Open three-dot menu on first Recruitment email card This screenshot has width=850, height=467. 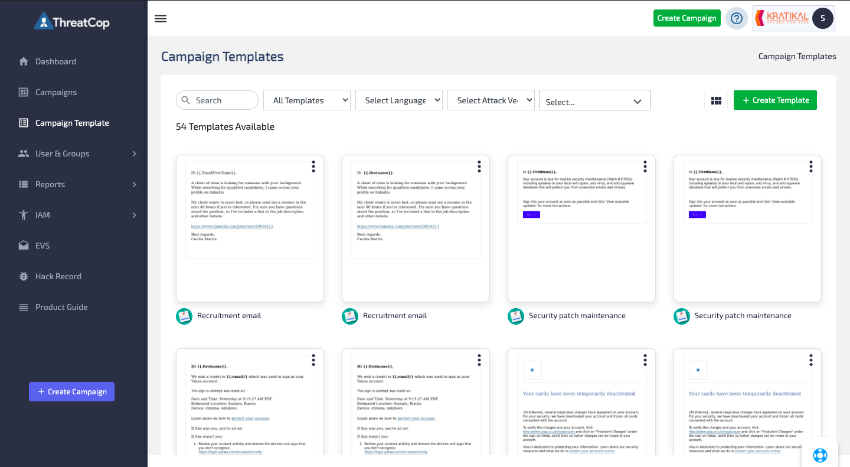point(313,166)
